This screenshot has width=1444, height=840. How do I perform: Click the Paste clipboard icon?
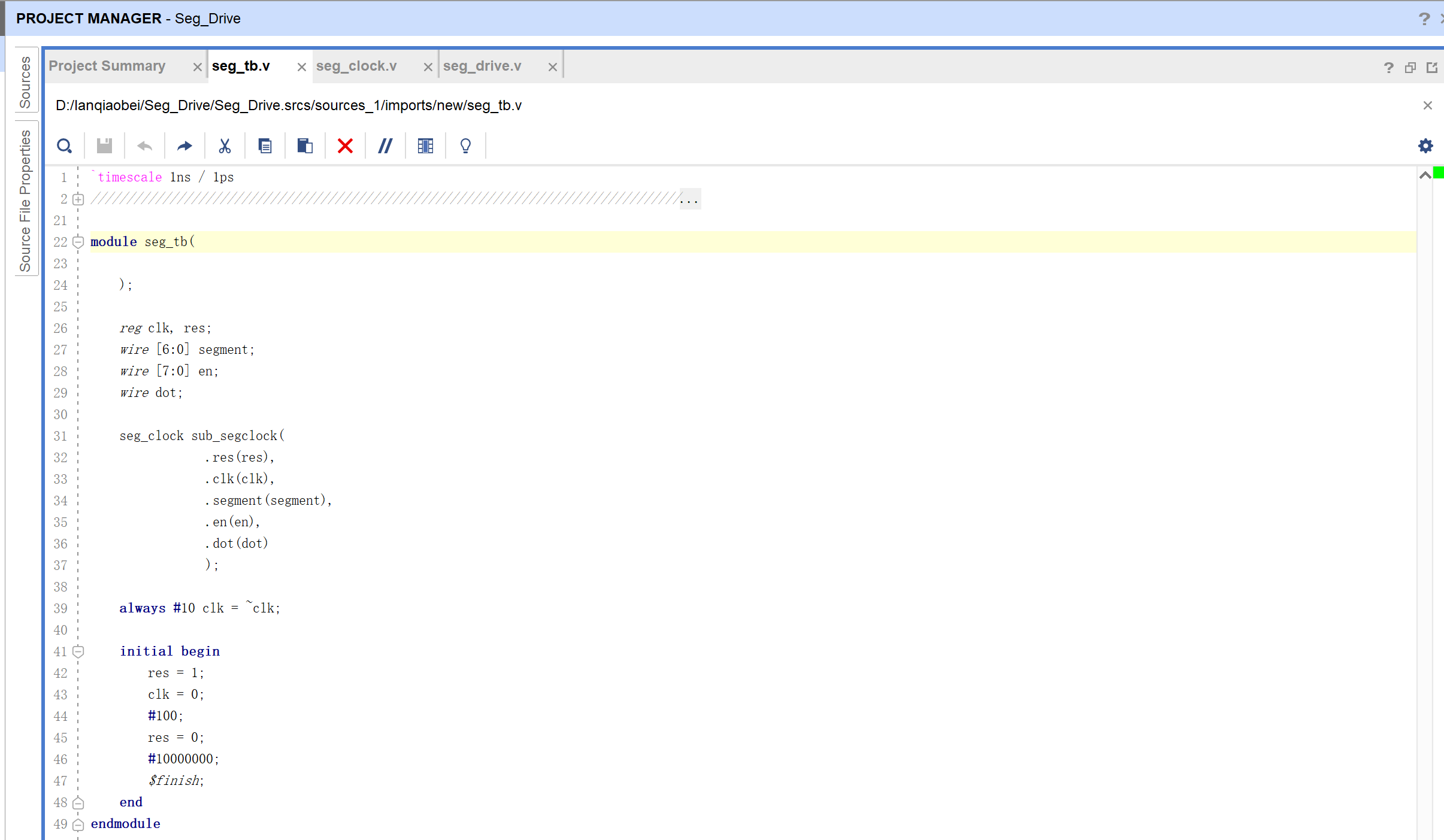click(305, 146)
